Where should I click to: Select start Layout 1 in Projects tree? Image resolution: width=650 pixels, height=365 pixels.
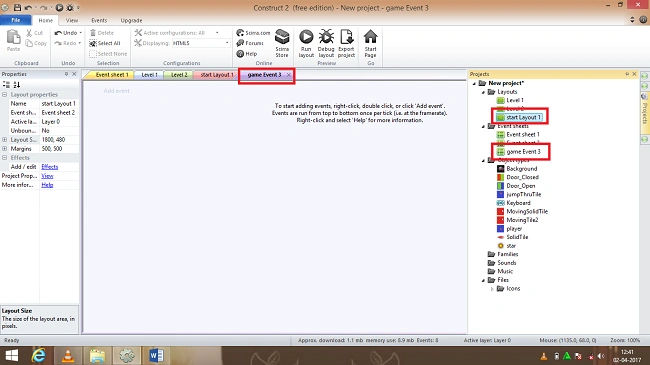coord(523,117)
